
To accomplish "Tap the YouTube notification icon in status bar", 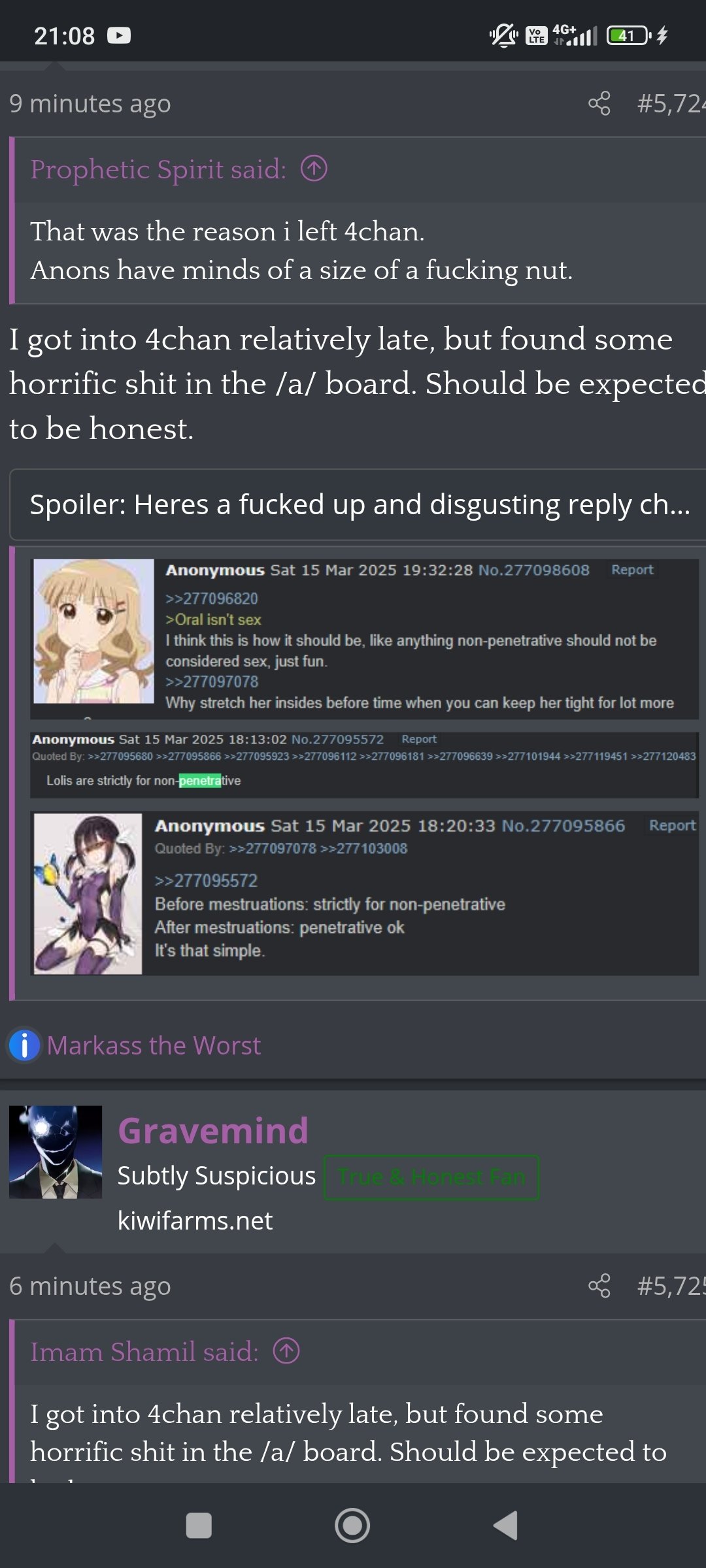I will point(119,35).
